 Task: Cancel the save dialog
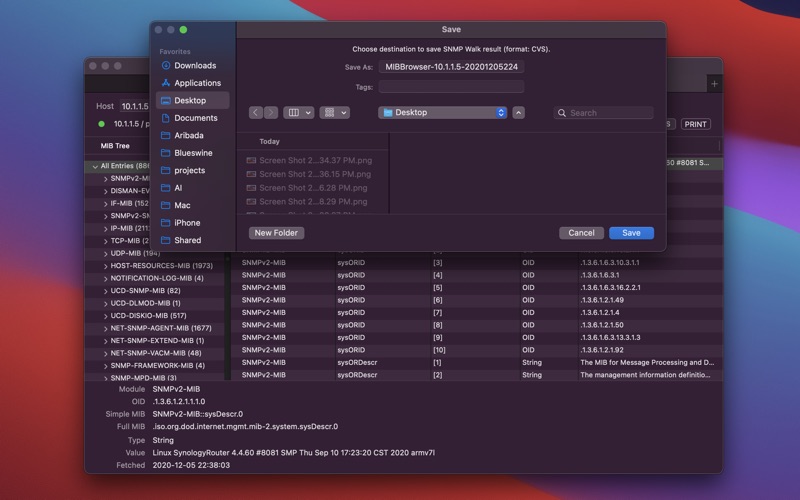click(581, 233)
